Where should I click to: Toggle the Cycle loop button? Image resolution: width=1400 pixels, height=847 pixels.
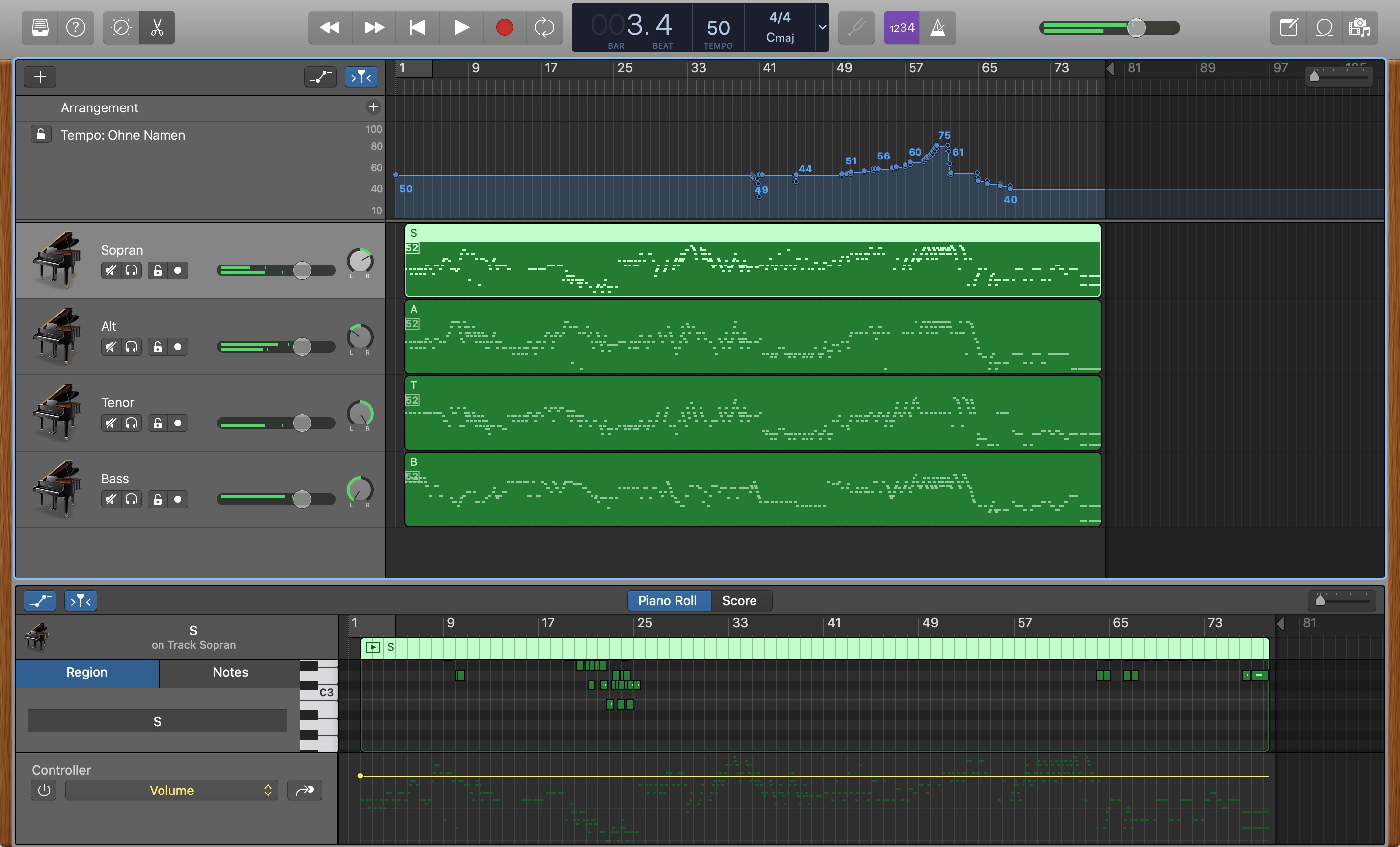coord(544,27)
